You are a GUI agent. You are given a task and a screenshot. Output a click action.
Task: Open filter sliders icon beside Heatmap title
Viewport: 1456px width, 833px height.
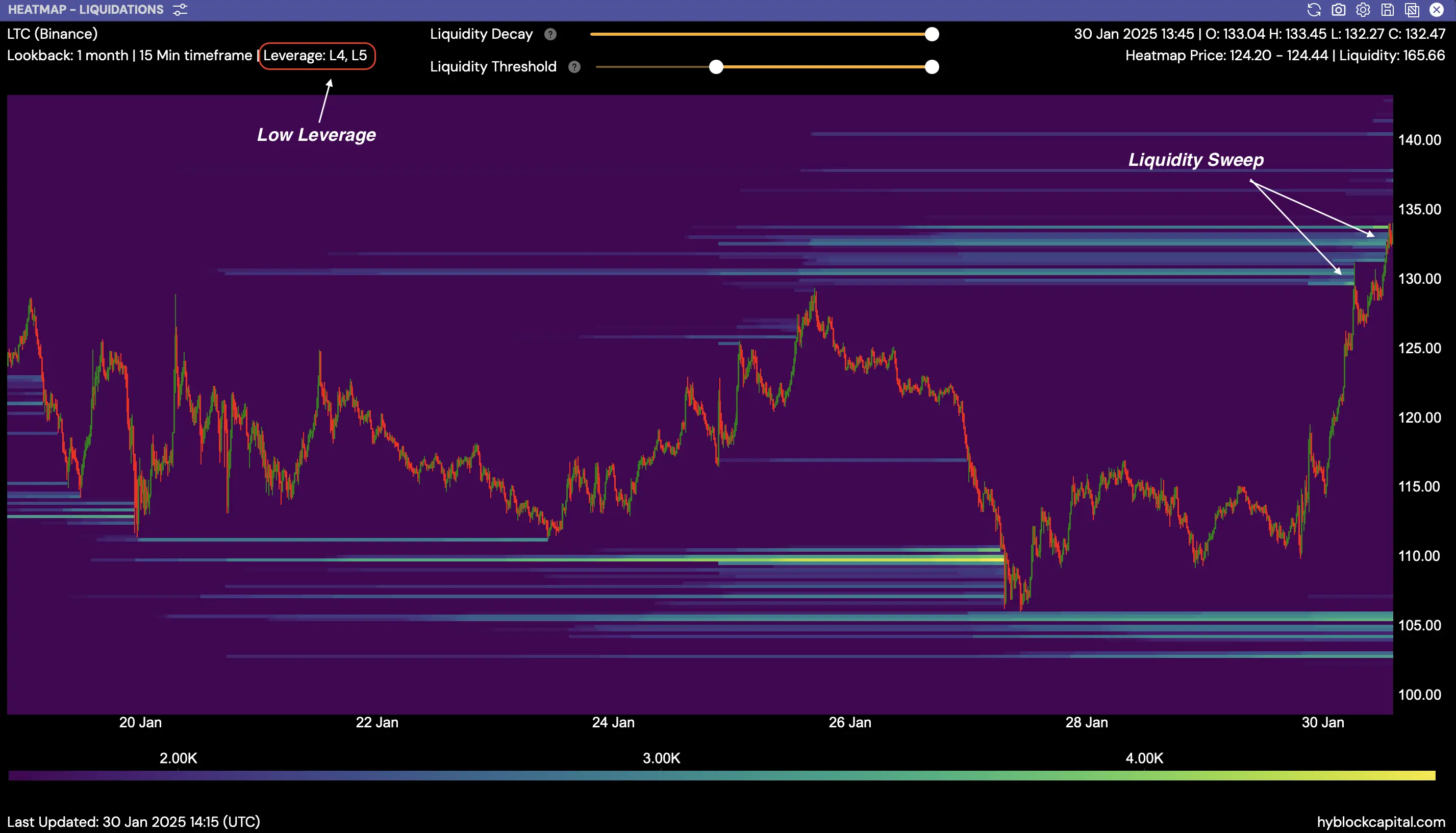click(x=180, y=10)
